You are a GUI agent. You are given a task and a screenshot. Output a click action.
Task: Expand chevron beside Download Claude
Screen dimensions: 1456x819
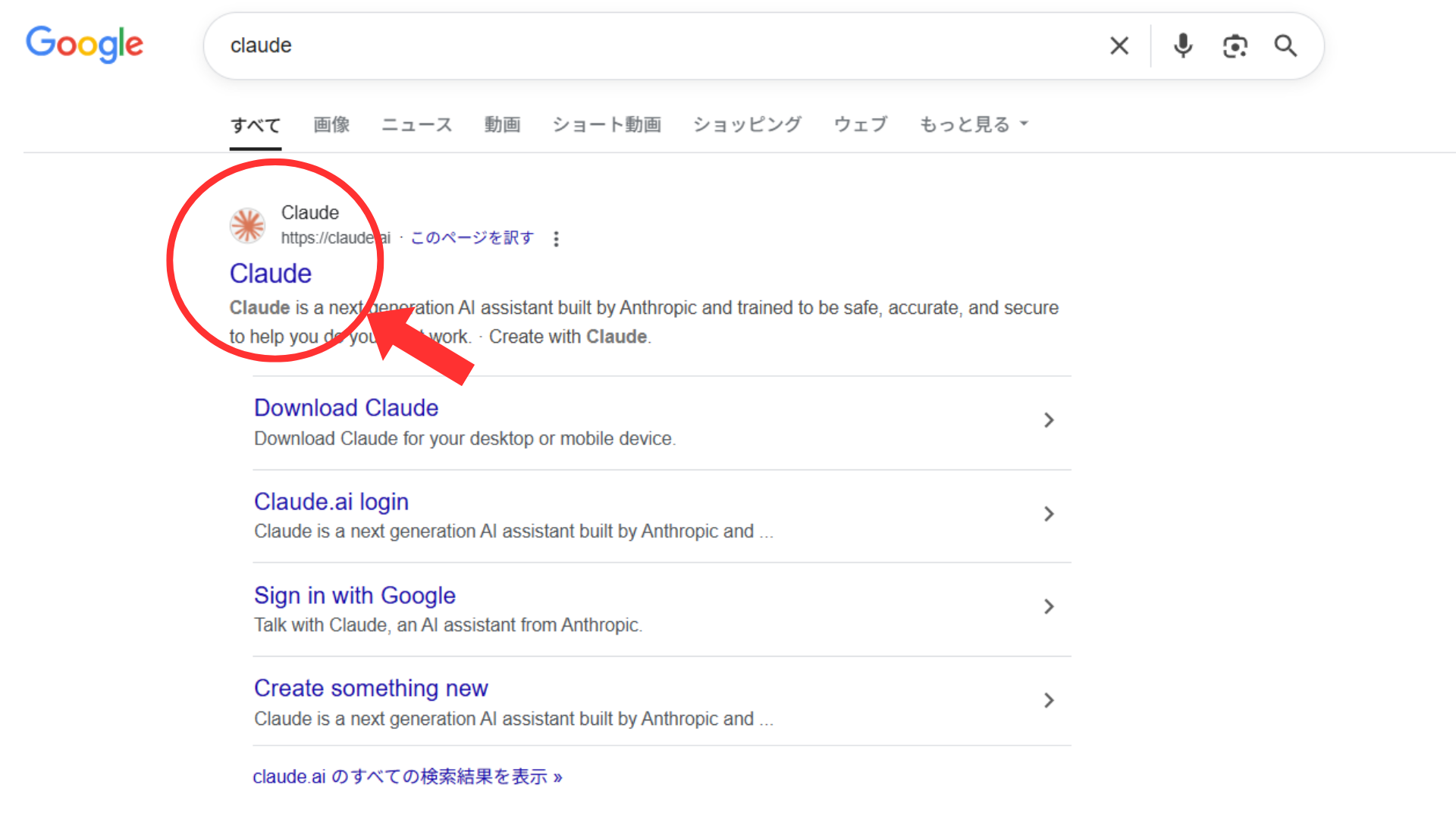click(1049, 420)
